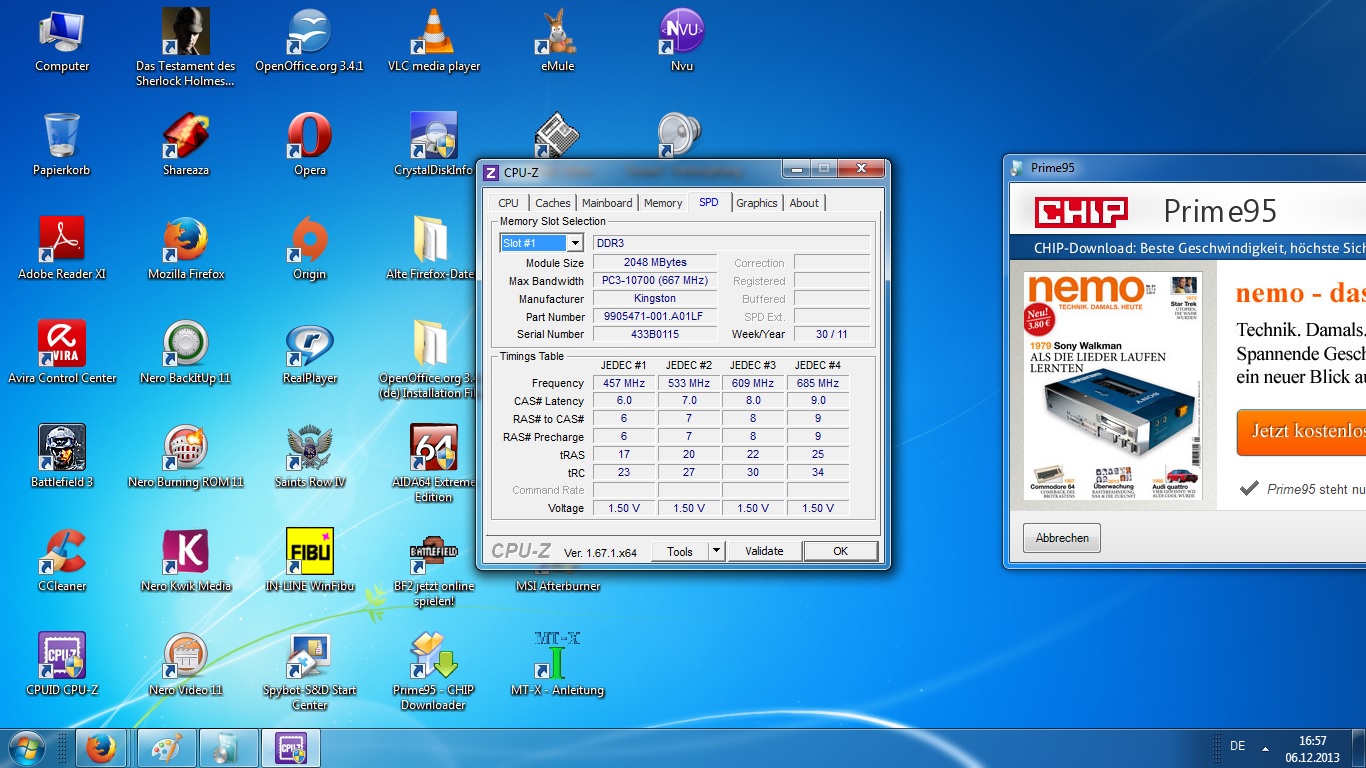Launch the Origin desktop shortcut
Image resolution: width=1366 pixels, height=768 pixels.
pyautogui.click(x=310, y=248)
